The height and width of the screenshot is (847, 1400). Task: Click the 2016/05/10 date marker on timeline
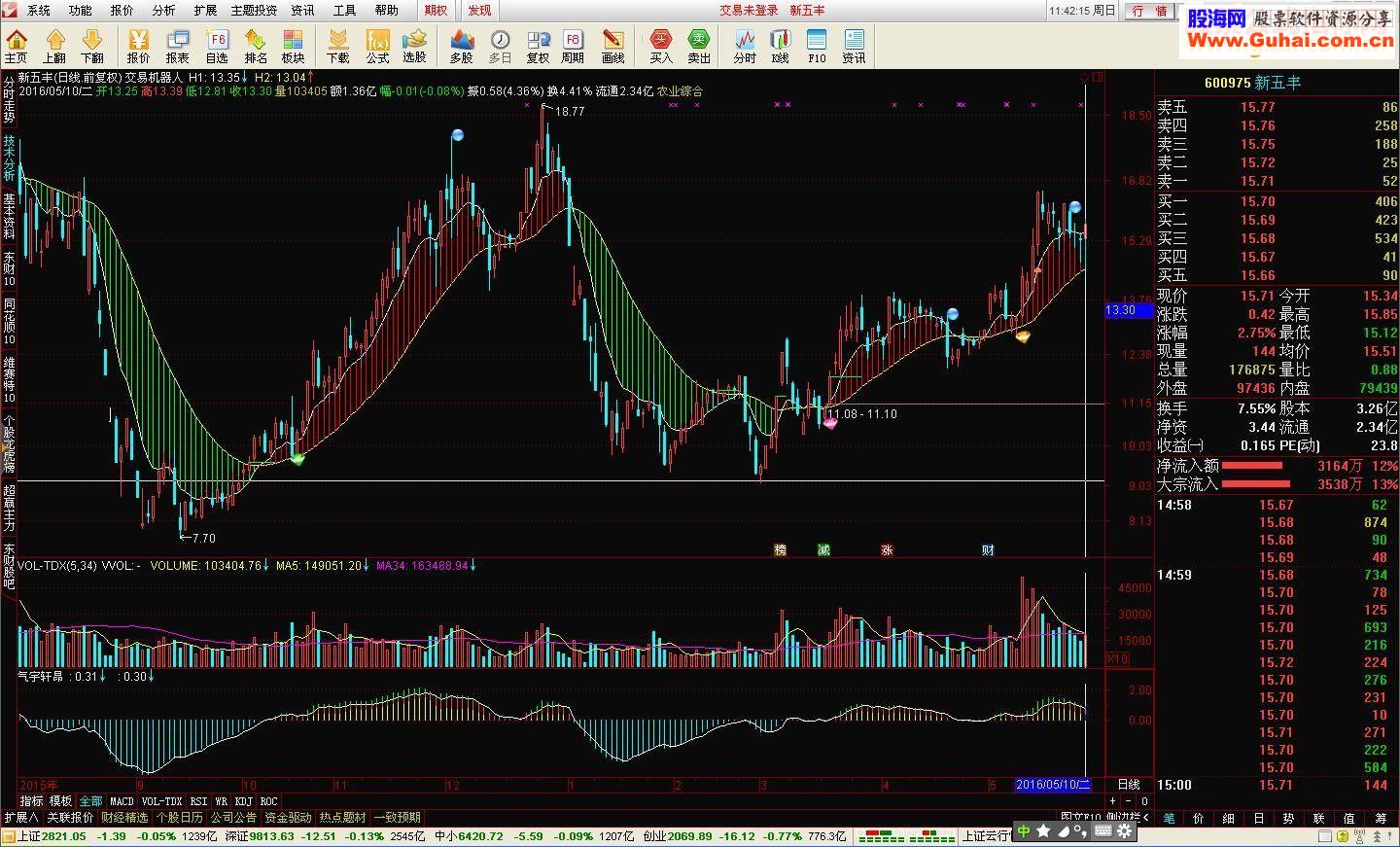pyautogui.click(x=1053, y=785)
